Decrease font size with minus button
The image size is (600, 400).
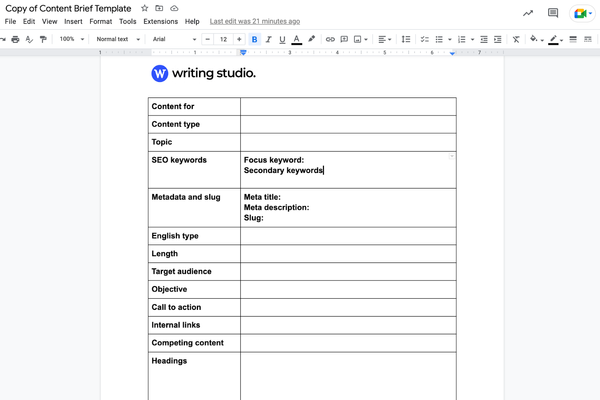(207, 39)
